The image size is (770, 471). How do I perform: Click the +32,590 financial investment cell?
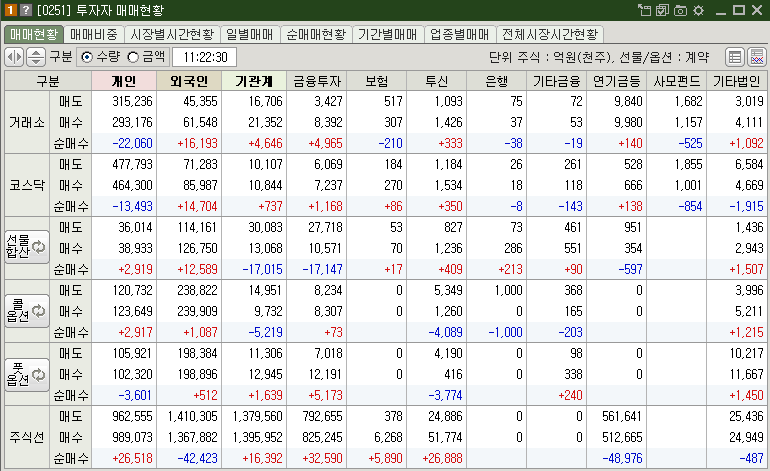[317, 458]
